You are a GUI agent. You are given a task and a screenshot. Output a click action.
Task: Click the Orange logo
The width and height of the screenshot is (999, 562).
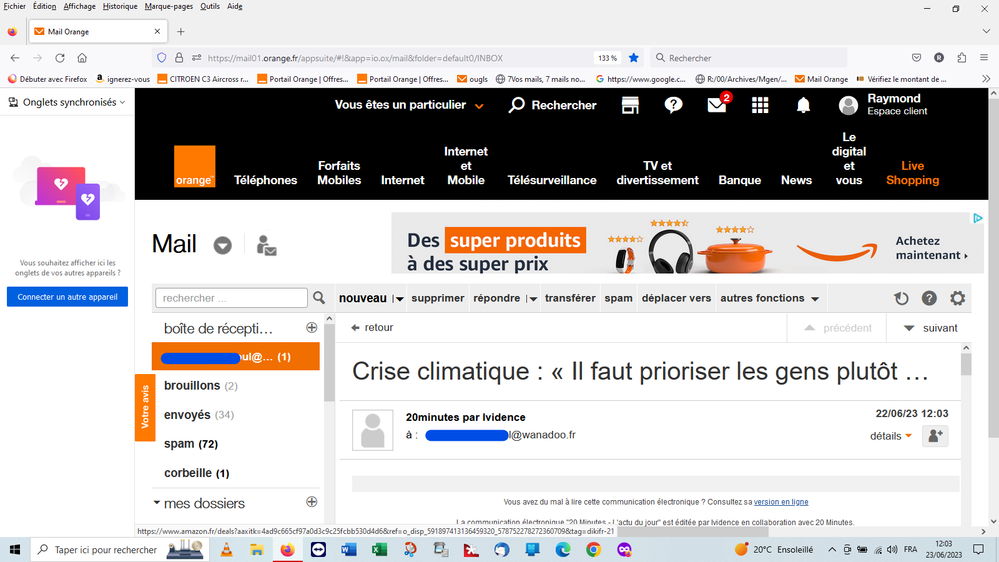point(194,166)
